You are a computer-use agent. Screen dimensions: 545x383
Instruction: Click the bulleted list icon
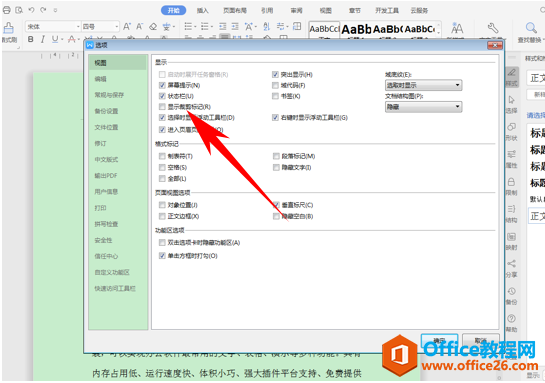pos(188,26)
